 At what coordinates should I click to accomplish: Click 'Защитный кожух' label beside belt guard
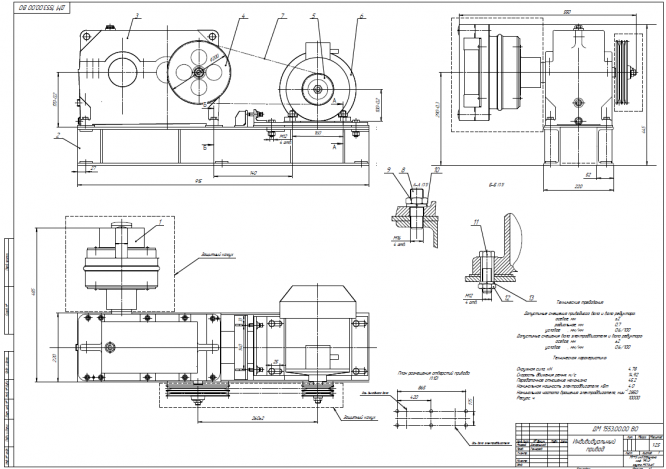click(360, 418)
